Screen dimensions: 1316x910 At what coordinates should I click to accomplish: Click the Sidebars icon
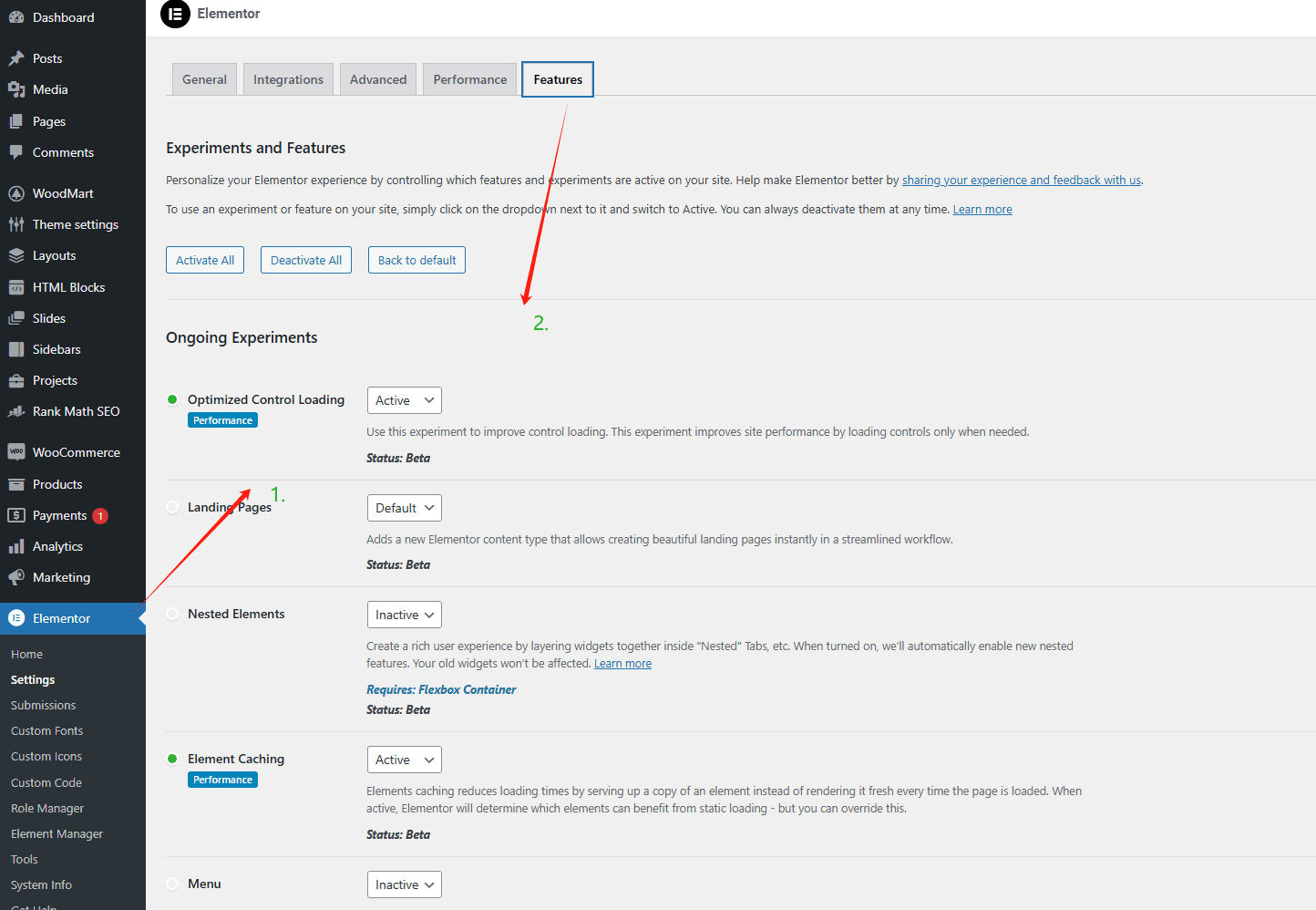pos(16,349)
